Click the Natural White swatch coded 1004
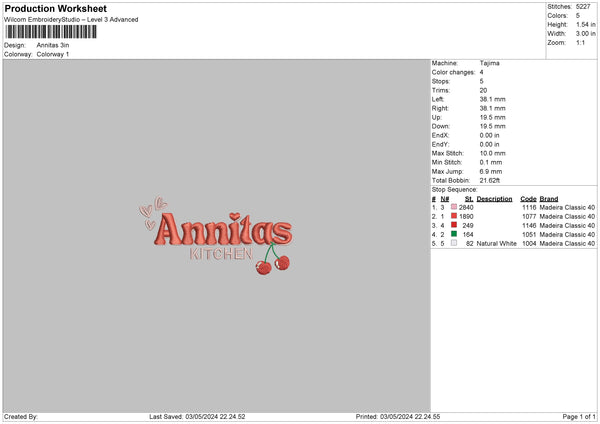The image size is (600, 424). pyautogui.click(x=454, y=243)
